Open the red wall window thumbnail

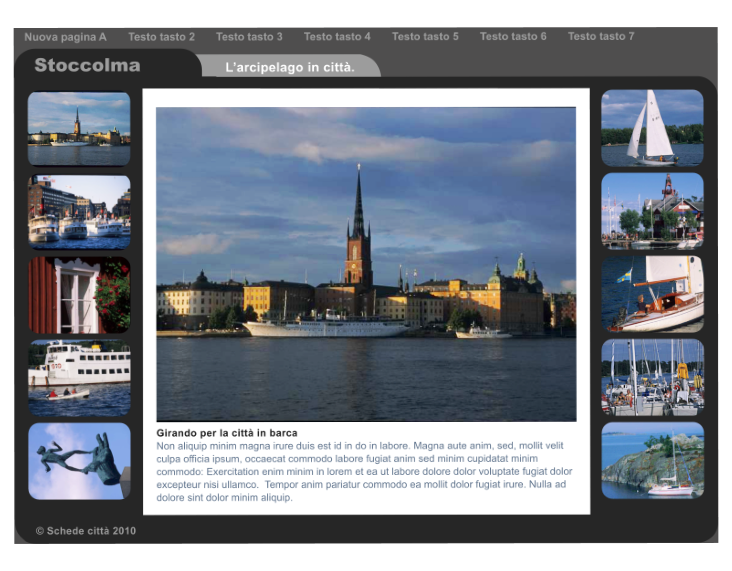[x=79, y=295]
